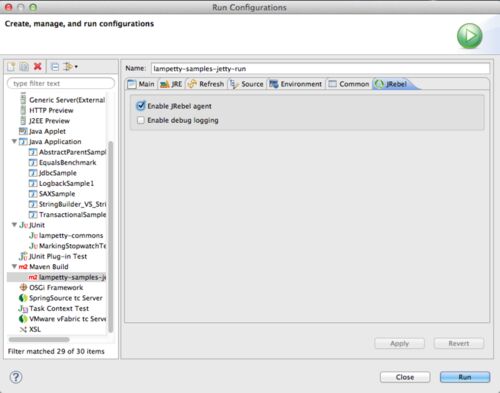500x393 pixels.
Task: Click the blue Run button
Action: pyautogui.click(x=465, y=377)
